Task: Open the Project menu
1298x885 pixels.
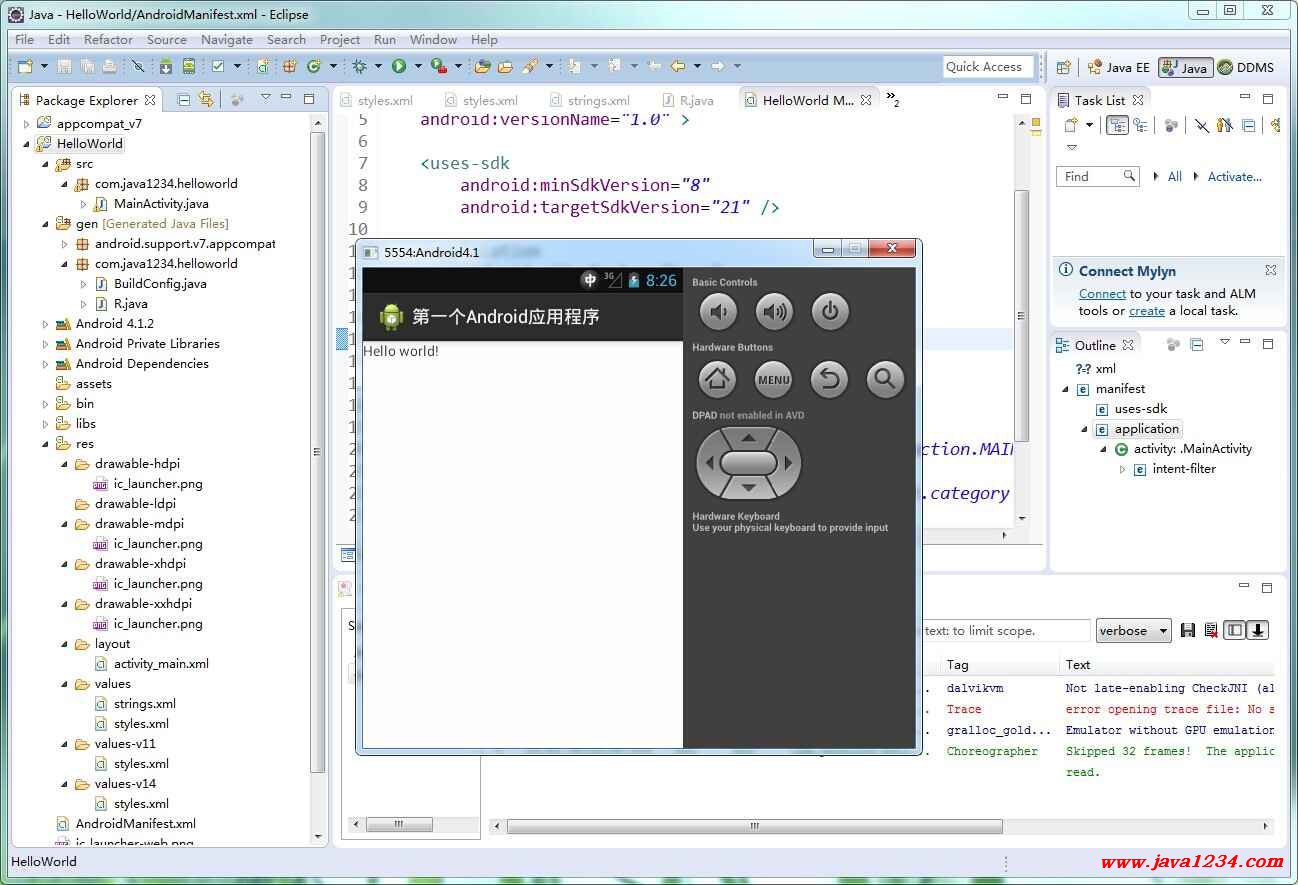Action: pos(340,40)
